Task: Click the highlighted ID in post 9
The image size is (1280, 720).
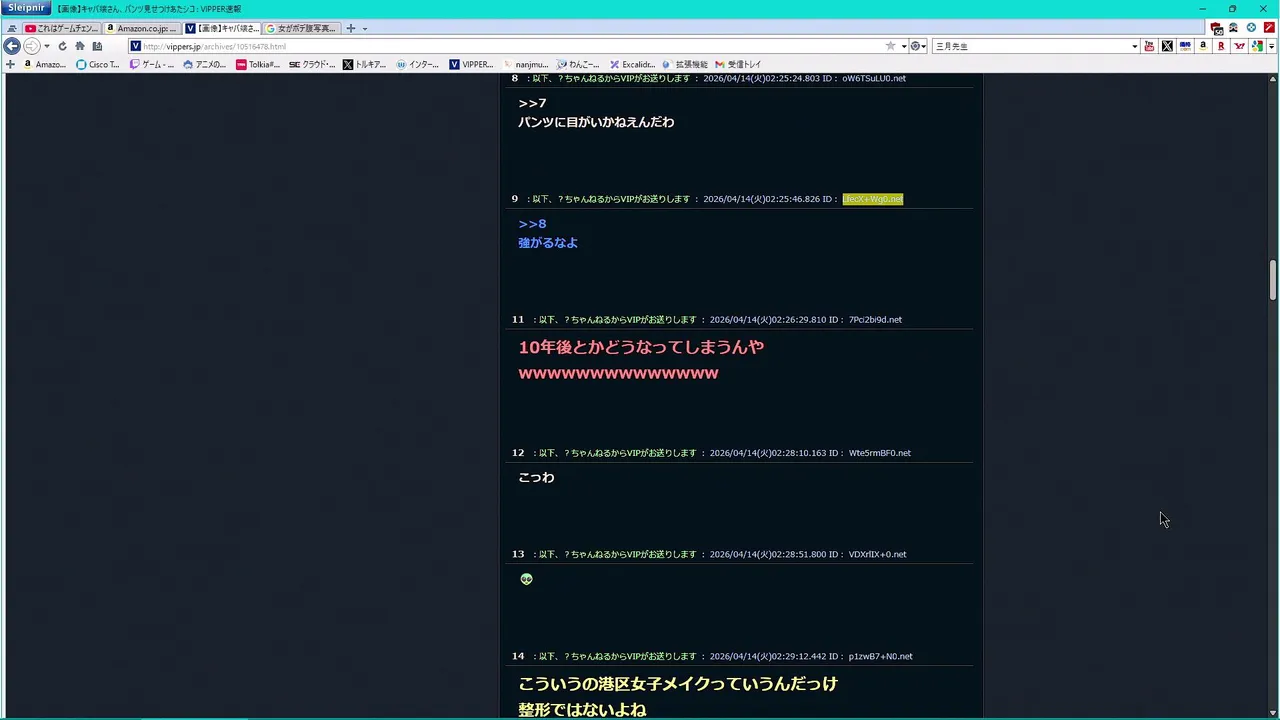Action: [872, 199]
